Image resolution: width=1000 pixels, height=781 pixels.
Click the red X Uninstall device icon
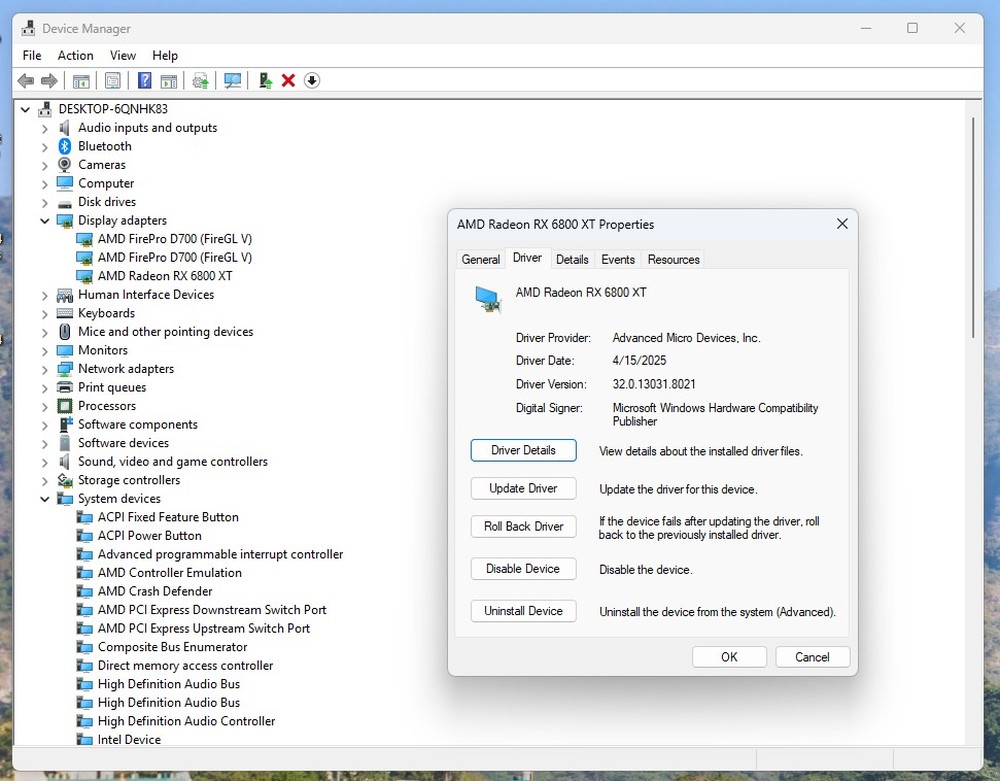tap(288, 81)
